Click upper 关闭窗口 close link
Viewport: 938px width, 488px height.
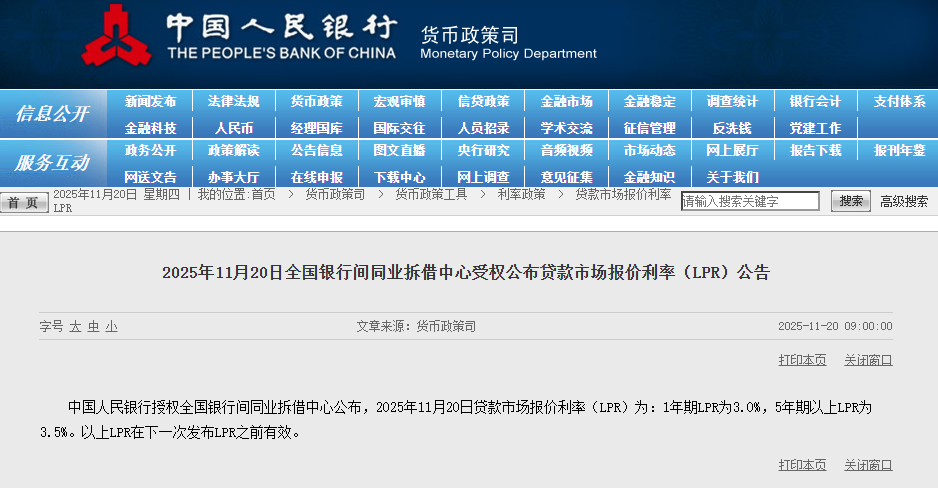point(868,360)
